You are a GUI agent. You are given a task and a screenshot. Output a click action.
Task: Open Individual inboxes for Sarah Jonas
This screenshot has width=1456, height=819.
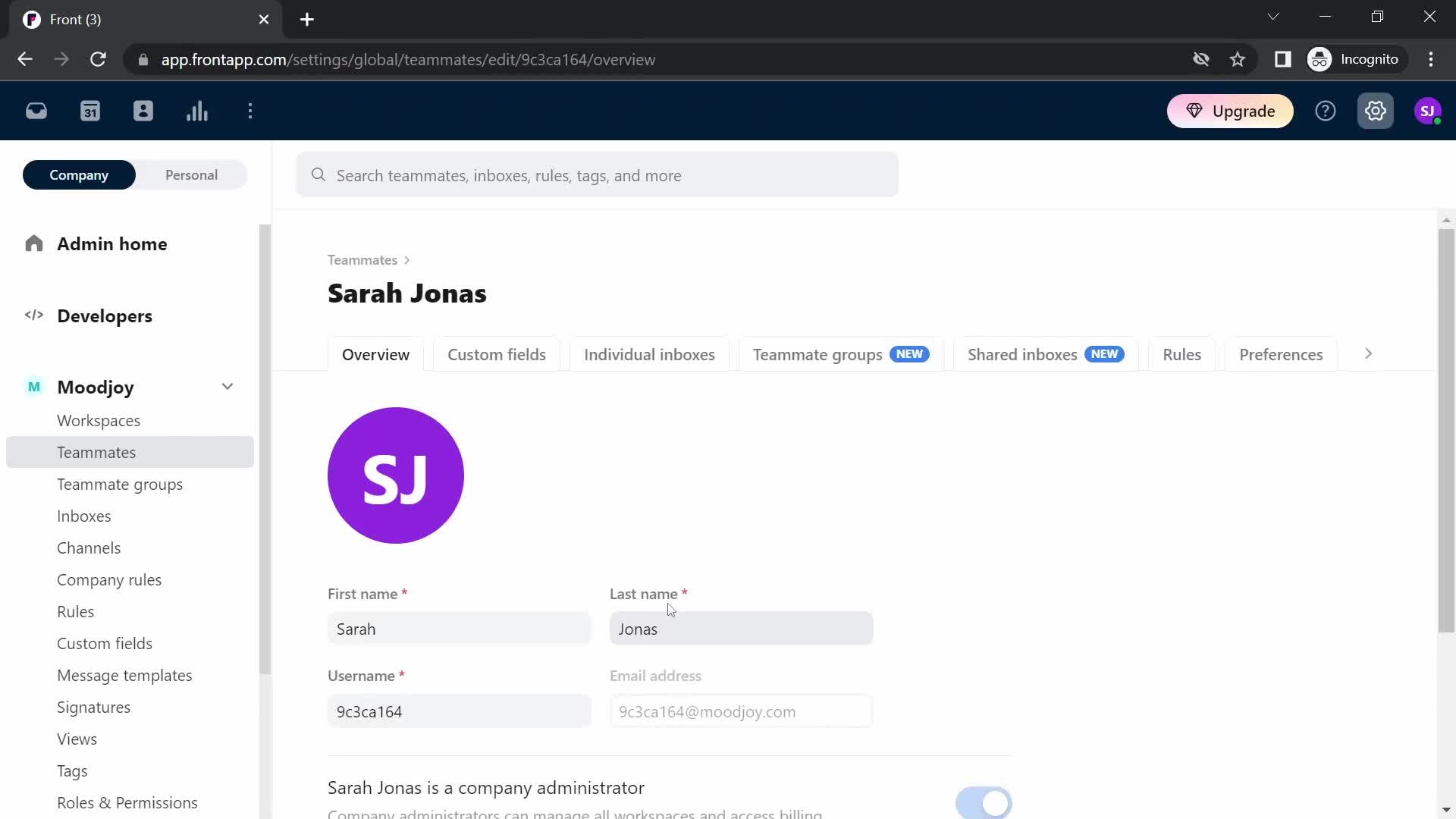(649, 354)
